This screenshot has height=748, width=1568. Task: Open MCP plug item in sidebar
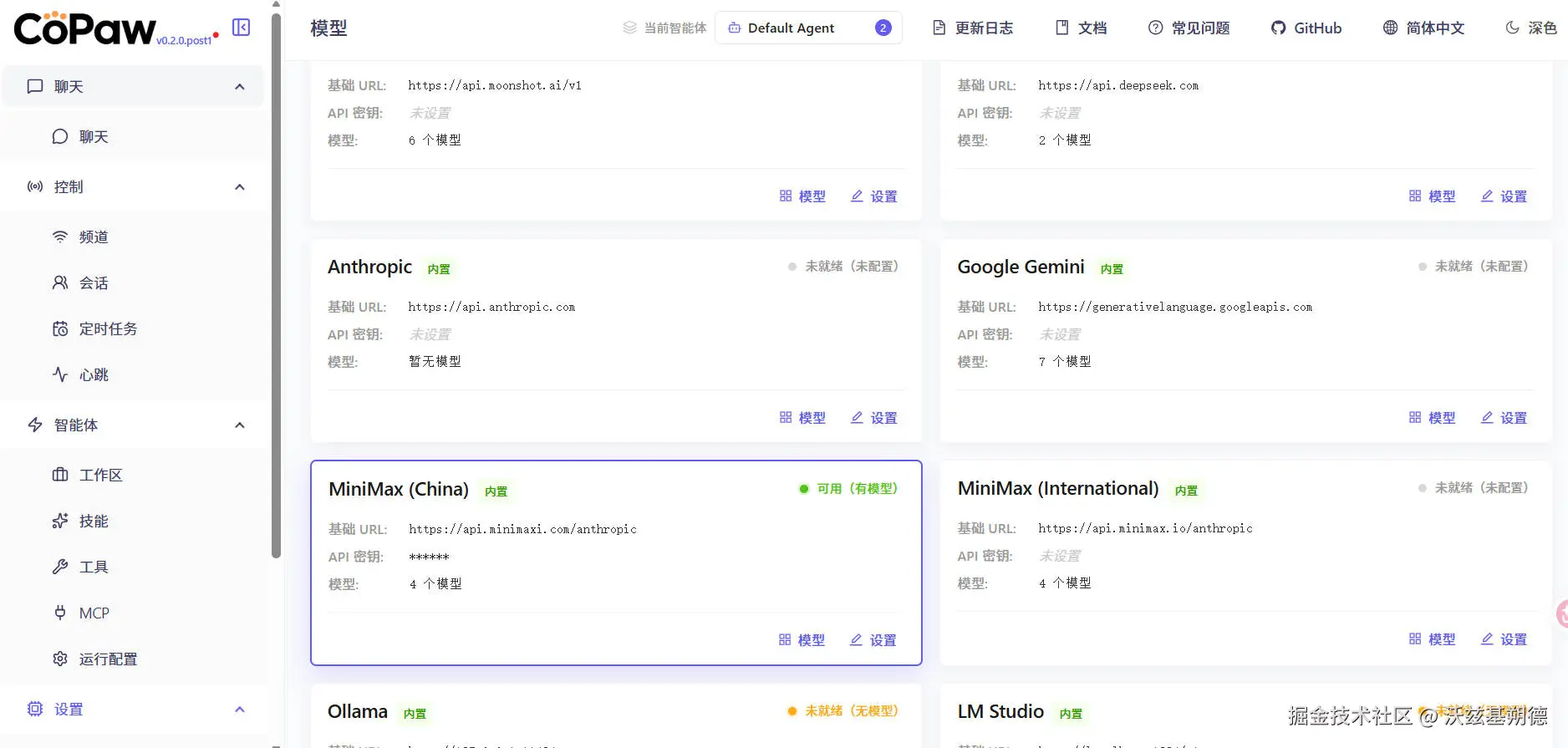coord(94,613)
